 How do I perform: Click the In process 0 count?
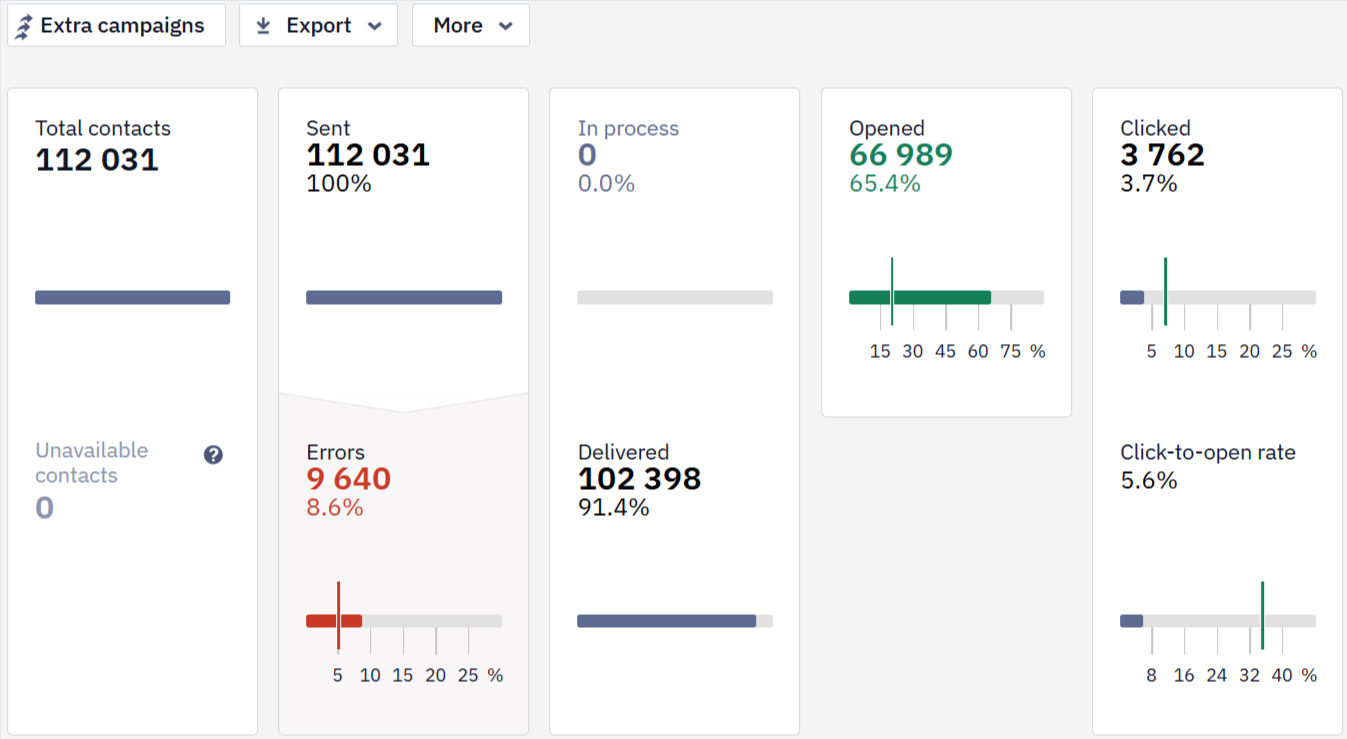[587, 155]
